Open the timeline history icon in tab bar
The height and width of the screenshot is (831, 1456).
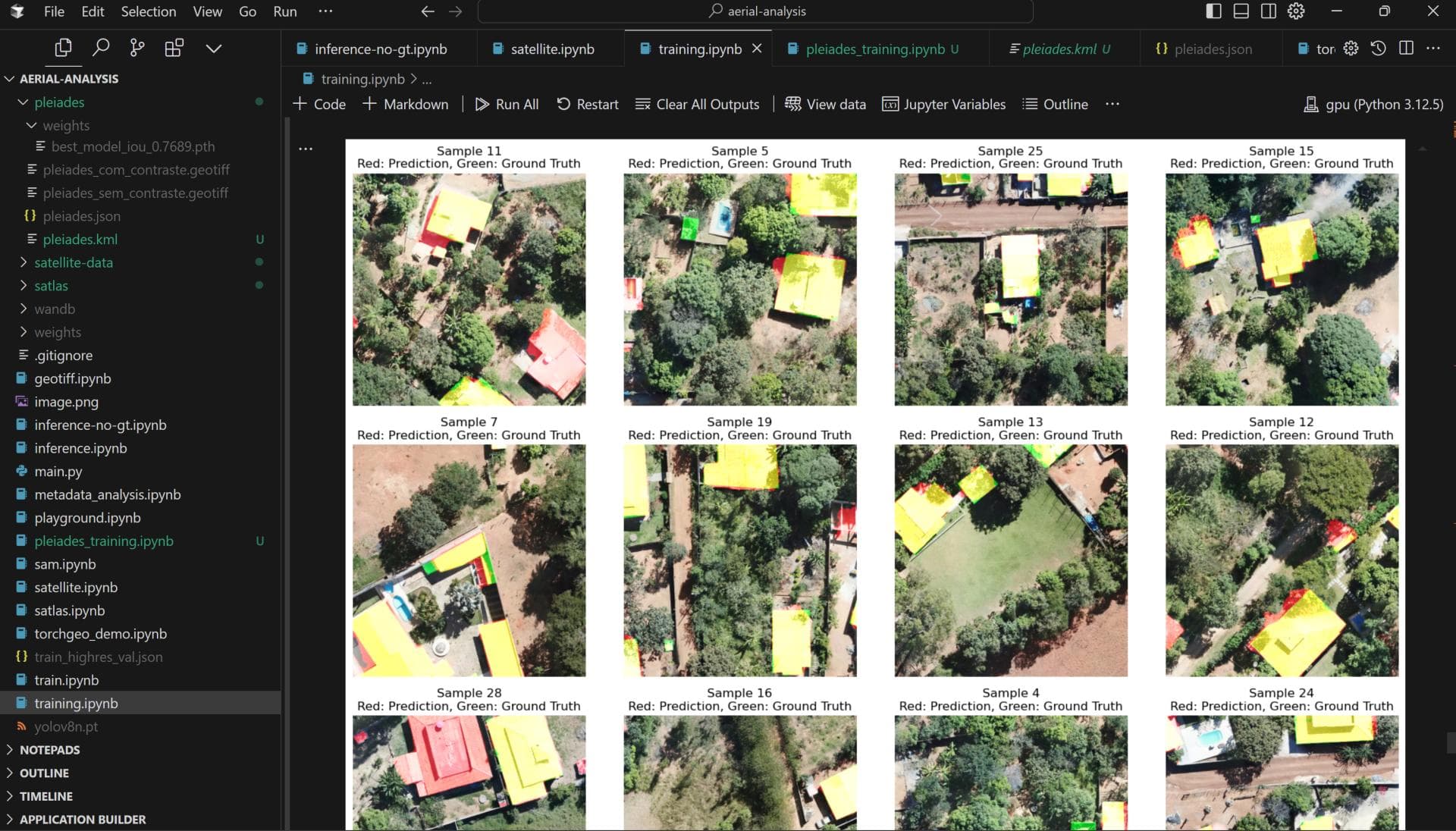[1379, 49]
